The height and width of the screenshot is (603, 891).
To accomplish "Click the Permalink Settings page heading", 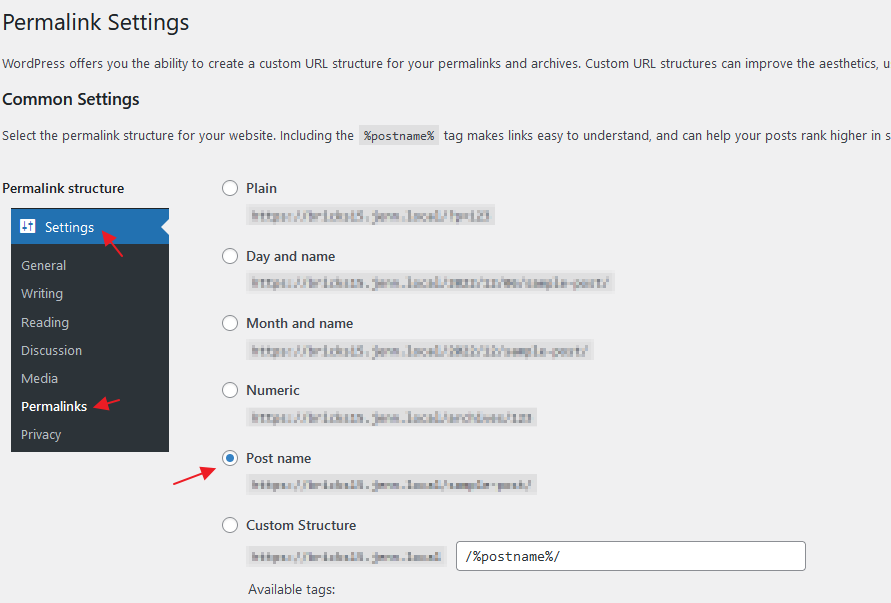I will [96, 22].
